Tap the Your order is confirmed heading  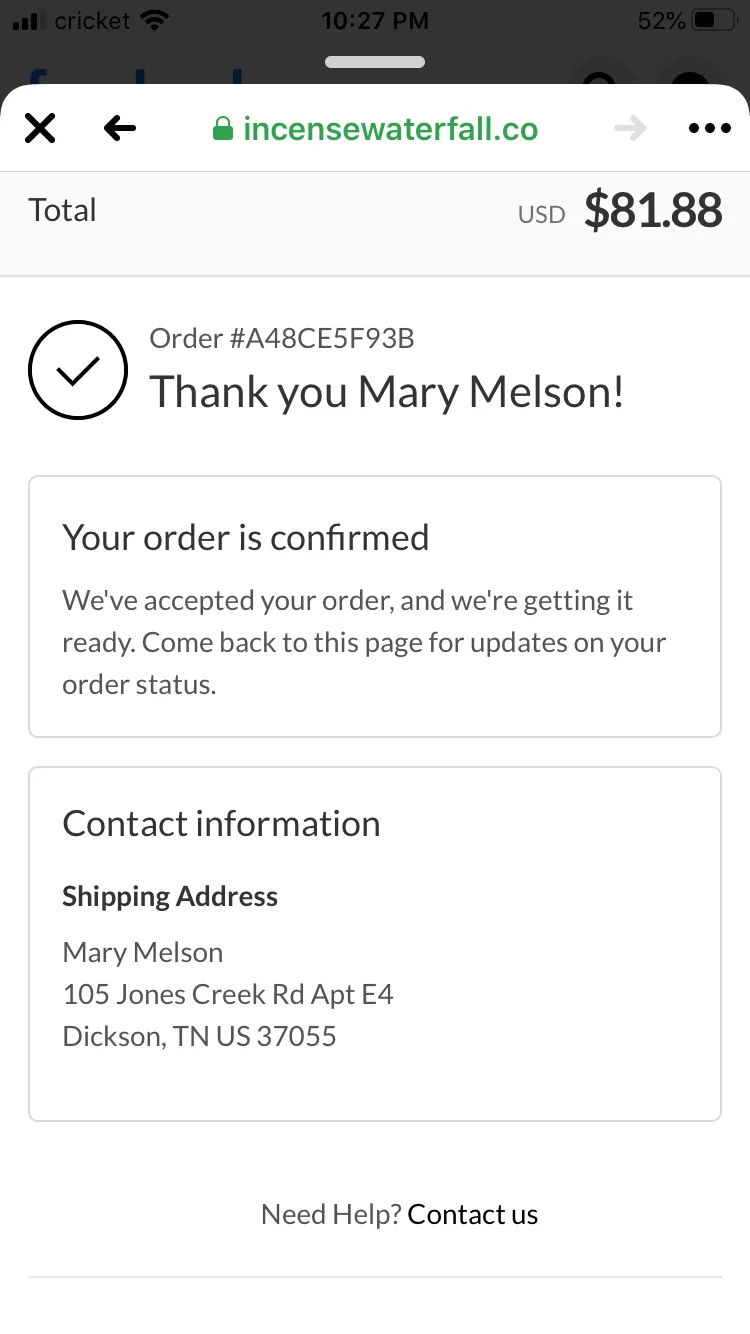click(x=246, y=537)
